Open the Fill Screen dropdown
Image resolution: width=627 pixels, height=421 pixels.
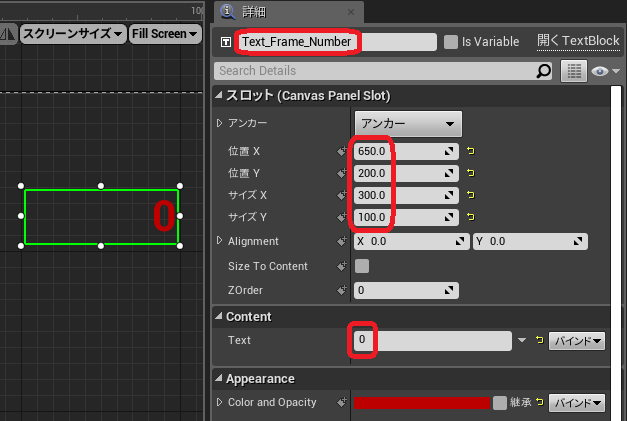[165, 34]
